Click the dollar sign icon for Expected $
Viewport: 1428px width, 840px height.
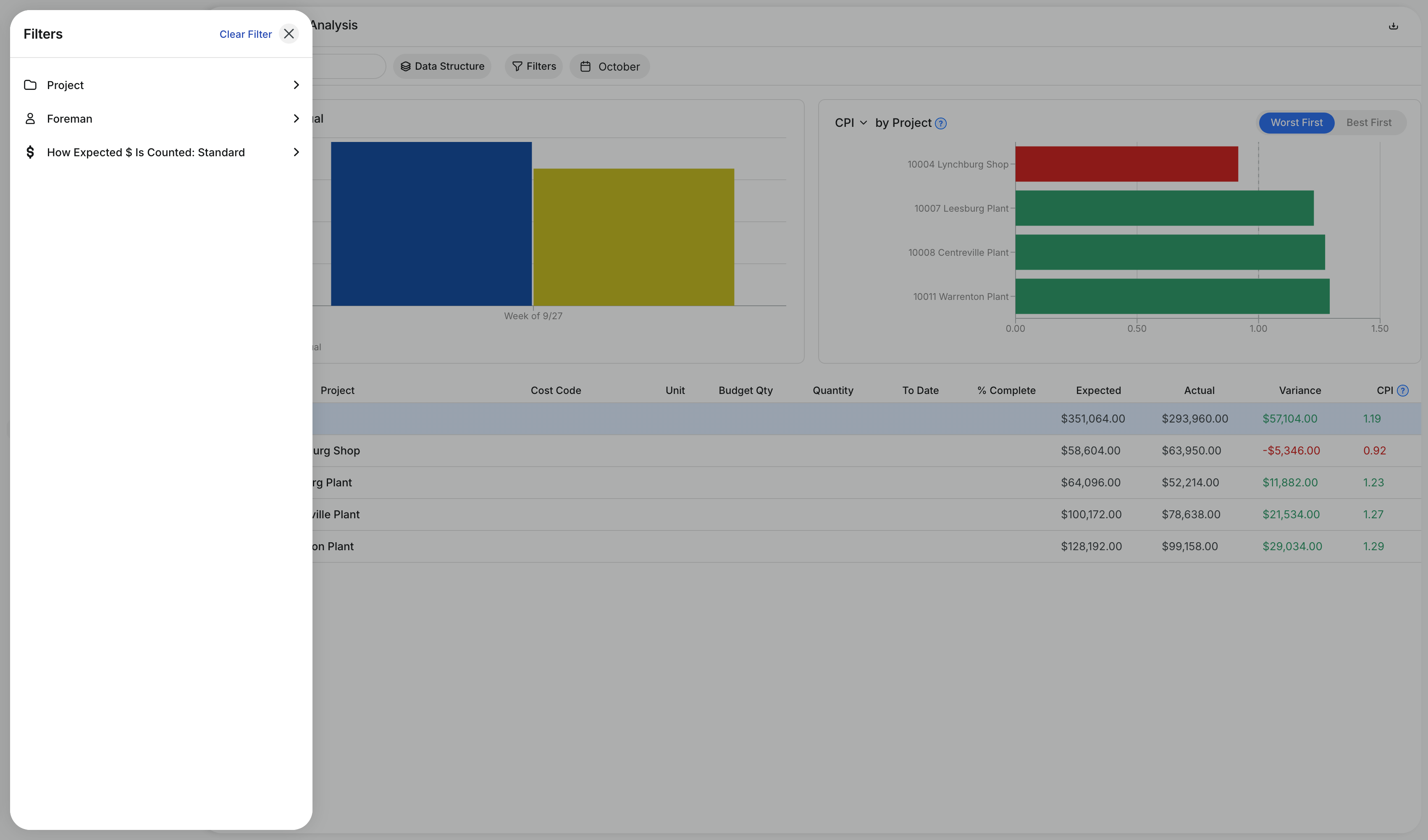click(30, 152)
